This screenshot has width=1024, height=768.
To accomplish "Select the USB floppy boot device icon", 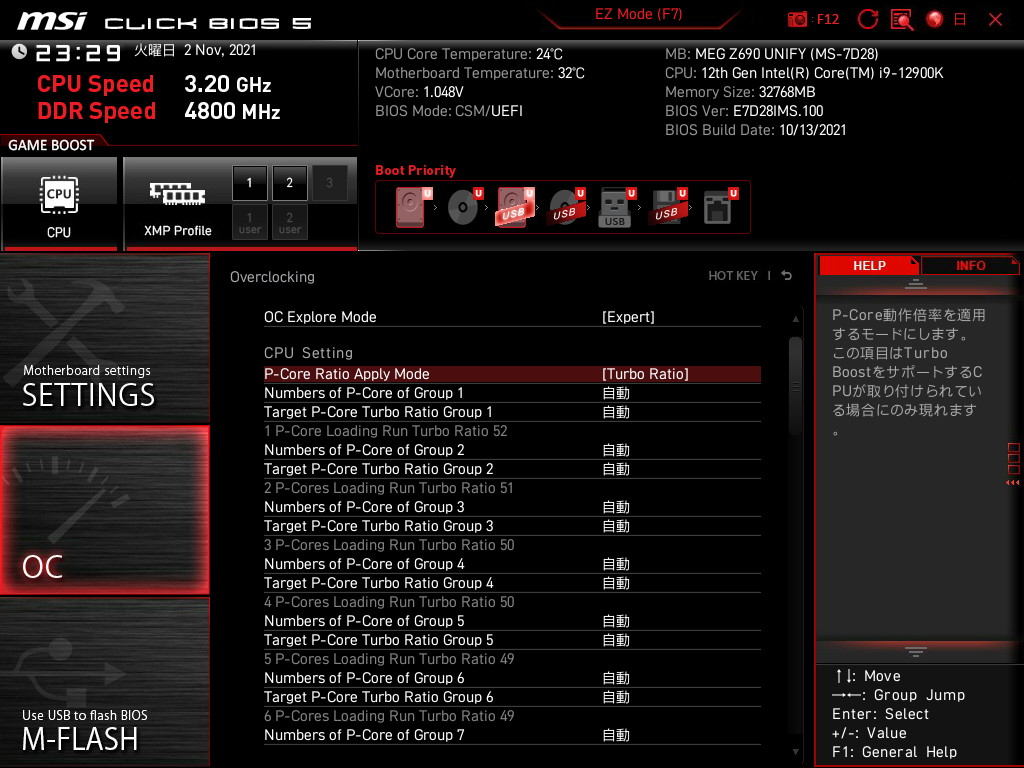I will [x=667, y=207].
